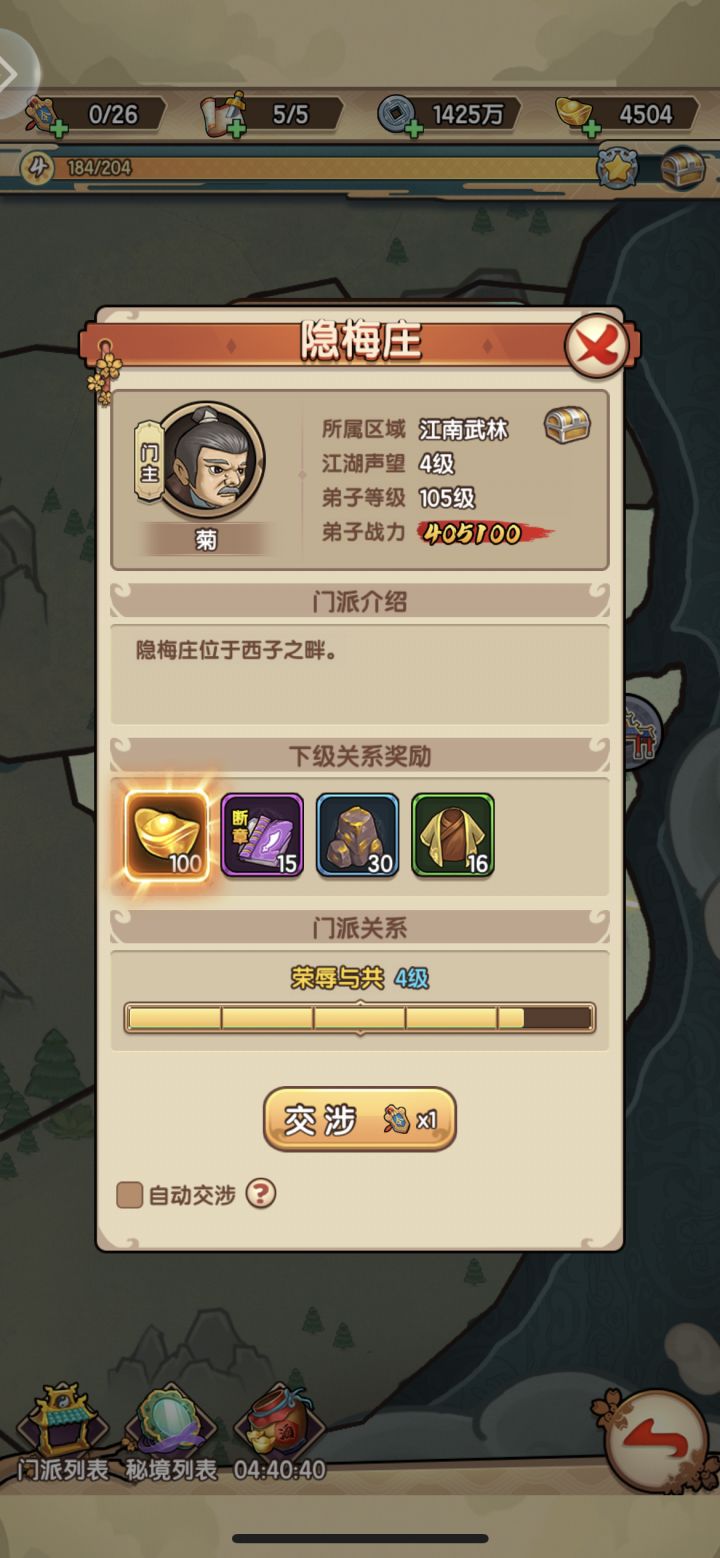The height and width of the screenshot is (1558, 720).
Task: Add gold ingots with plus button
Action: [591, 129]
